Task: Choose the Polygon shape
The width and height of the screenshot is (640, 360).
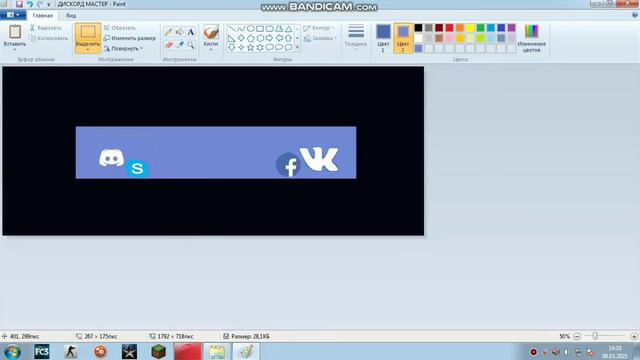Action: 279,29
